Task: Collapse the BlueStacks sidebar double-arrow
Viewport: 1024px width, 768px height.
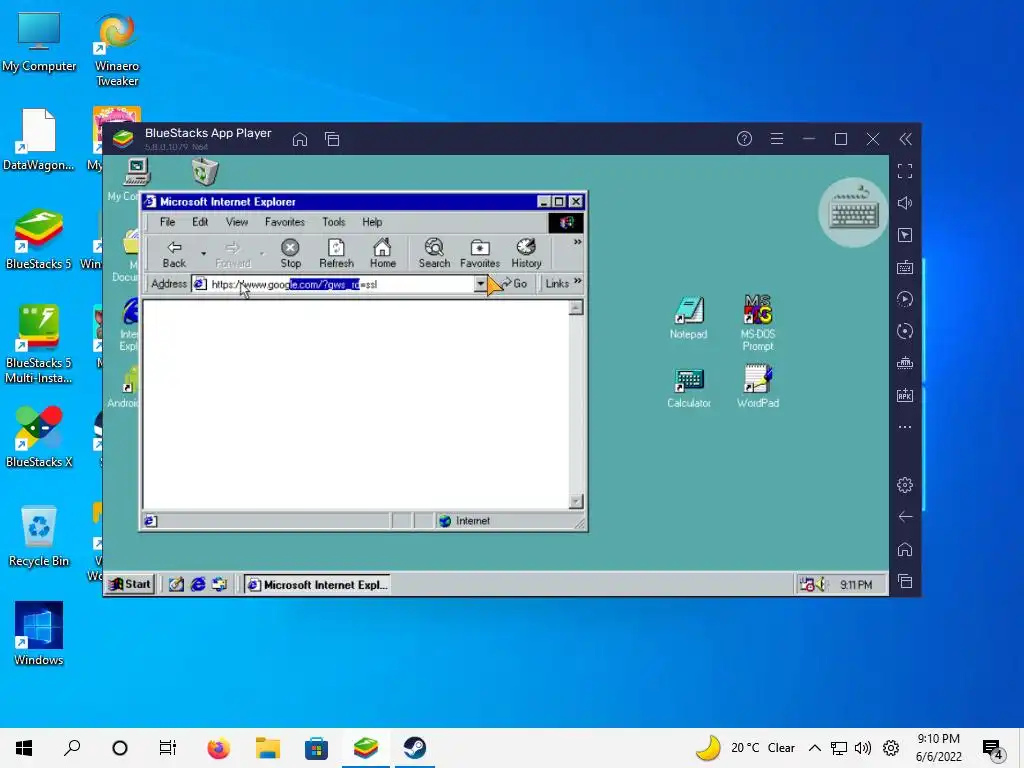Action: (x=905, y=138)
